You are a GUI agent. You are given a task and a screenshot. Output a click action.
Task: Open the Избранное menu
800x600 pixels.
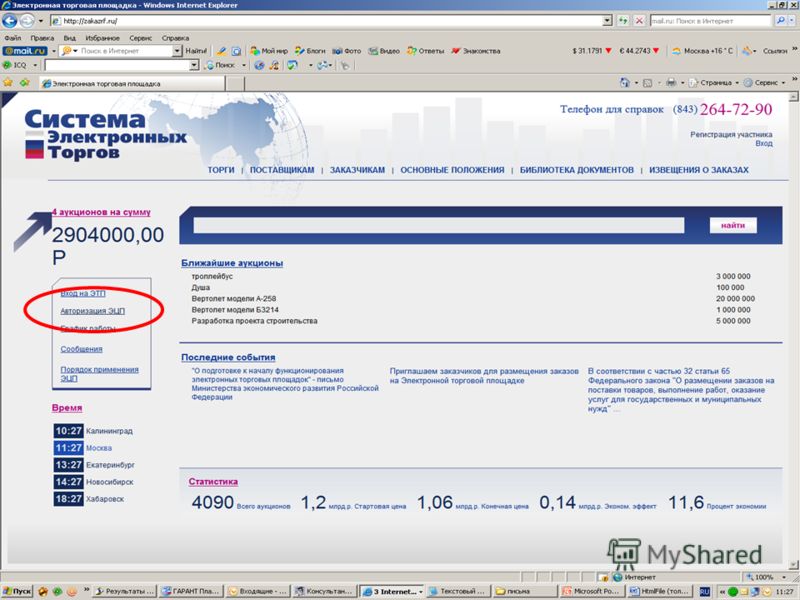pos(102,38)
